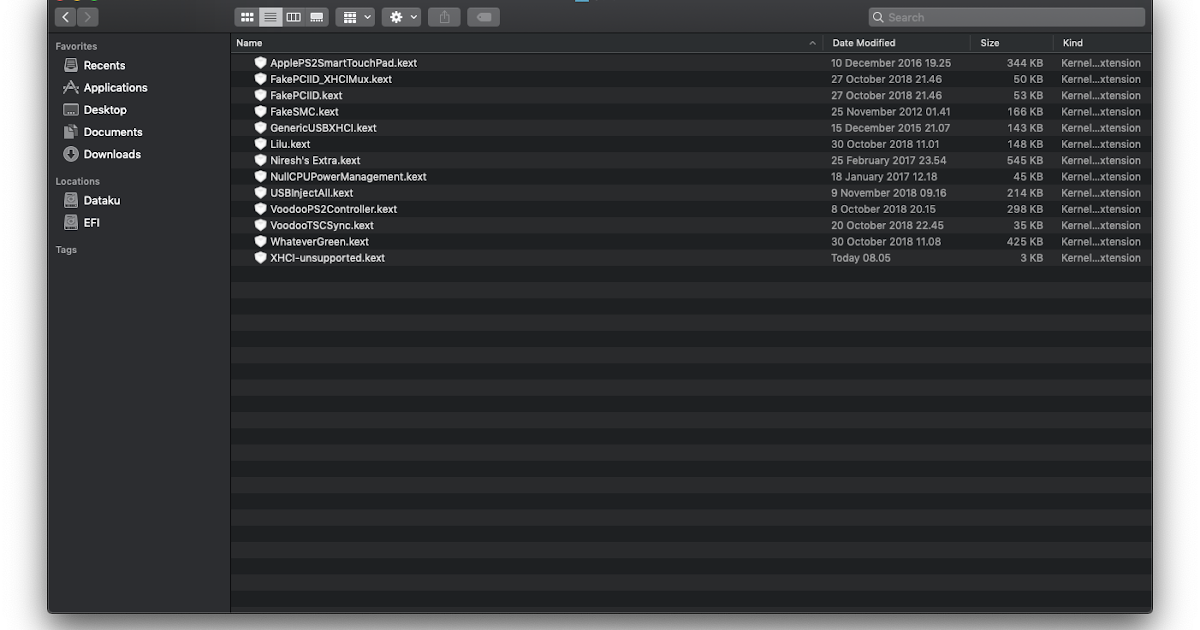Click the kext icon beside WhateverGreen.kext
Viewport: 1200px width, 630px height.
coord(261,241)
